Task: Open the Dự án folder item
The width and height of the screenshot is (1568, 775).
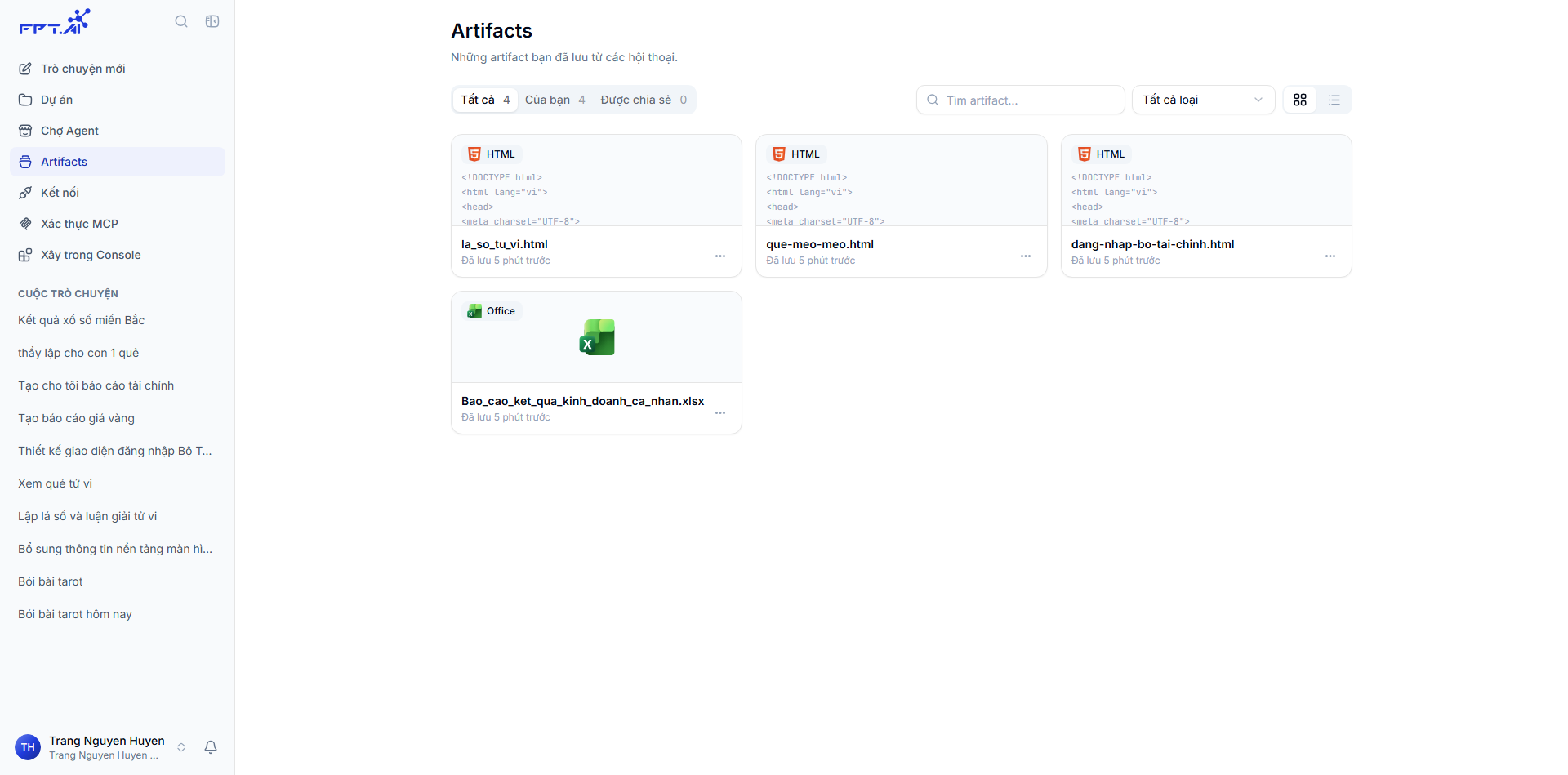Action: [118, 100]
